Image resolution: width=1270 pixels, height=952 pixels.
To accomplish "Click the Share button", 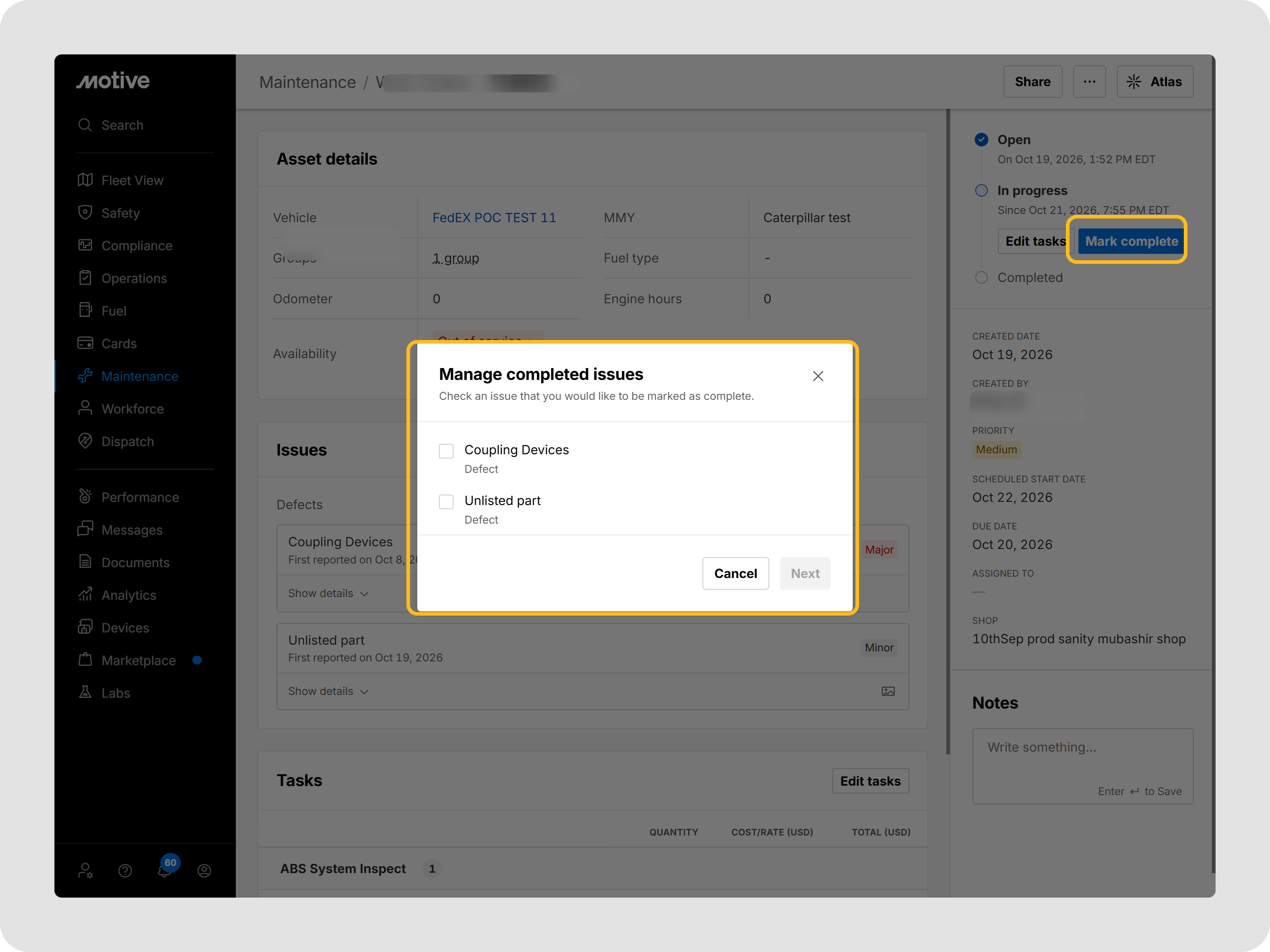I will (x=1032, y=82).
